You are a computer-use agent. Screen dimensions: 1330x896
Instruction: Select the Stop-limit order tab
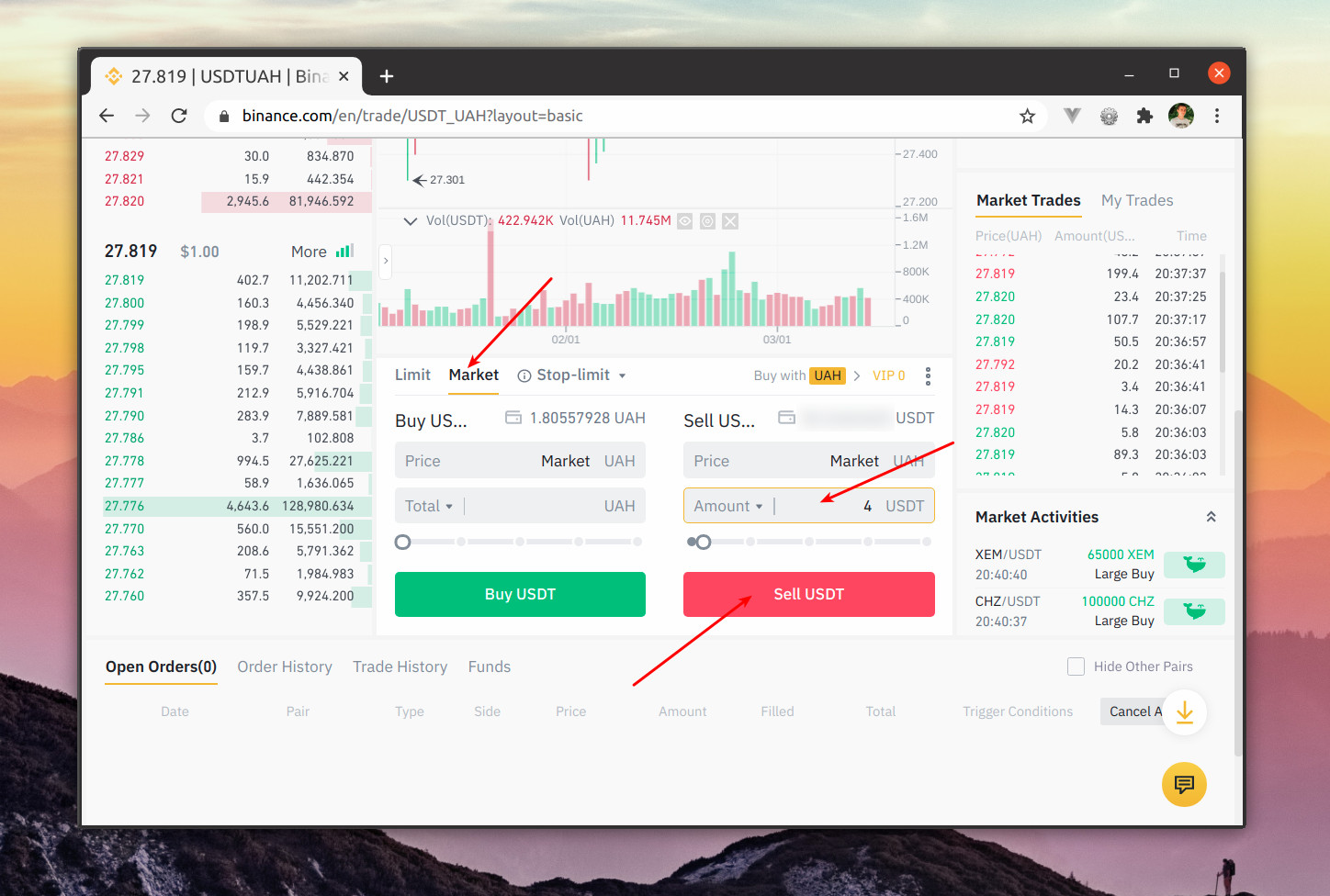pyautogui.click(x=573, y=375)
